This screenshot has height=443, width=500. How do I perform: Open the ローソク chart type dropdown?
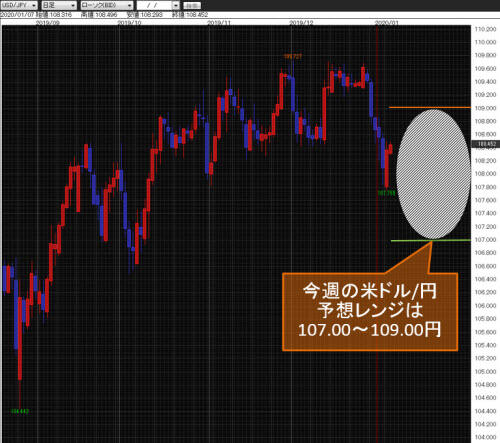coord(107,5)
